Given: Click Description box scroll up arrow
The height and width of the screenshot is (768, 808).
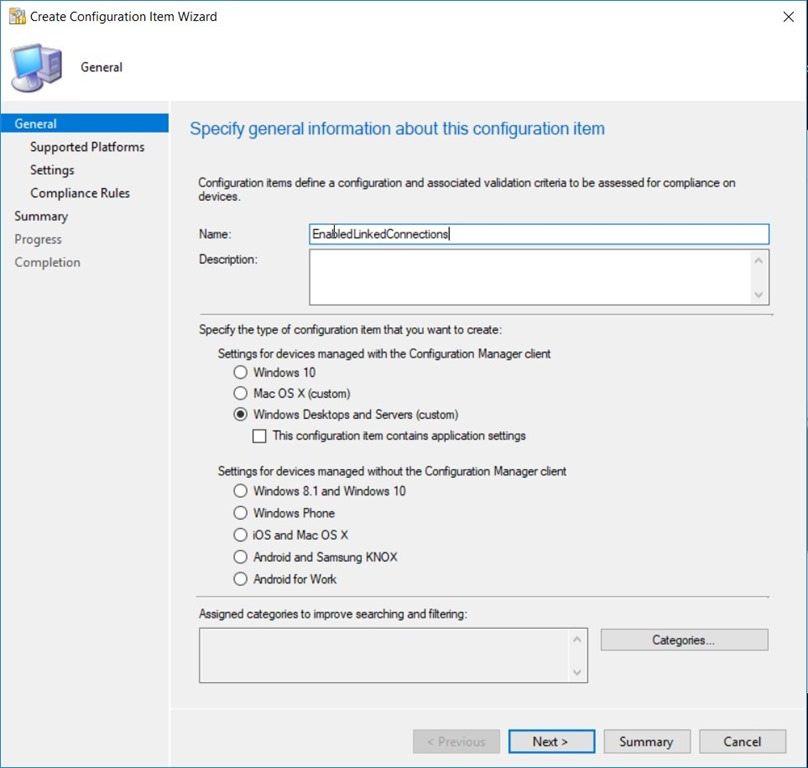Looking at the screenshot, I should (759, 260).
